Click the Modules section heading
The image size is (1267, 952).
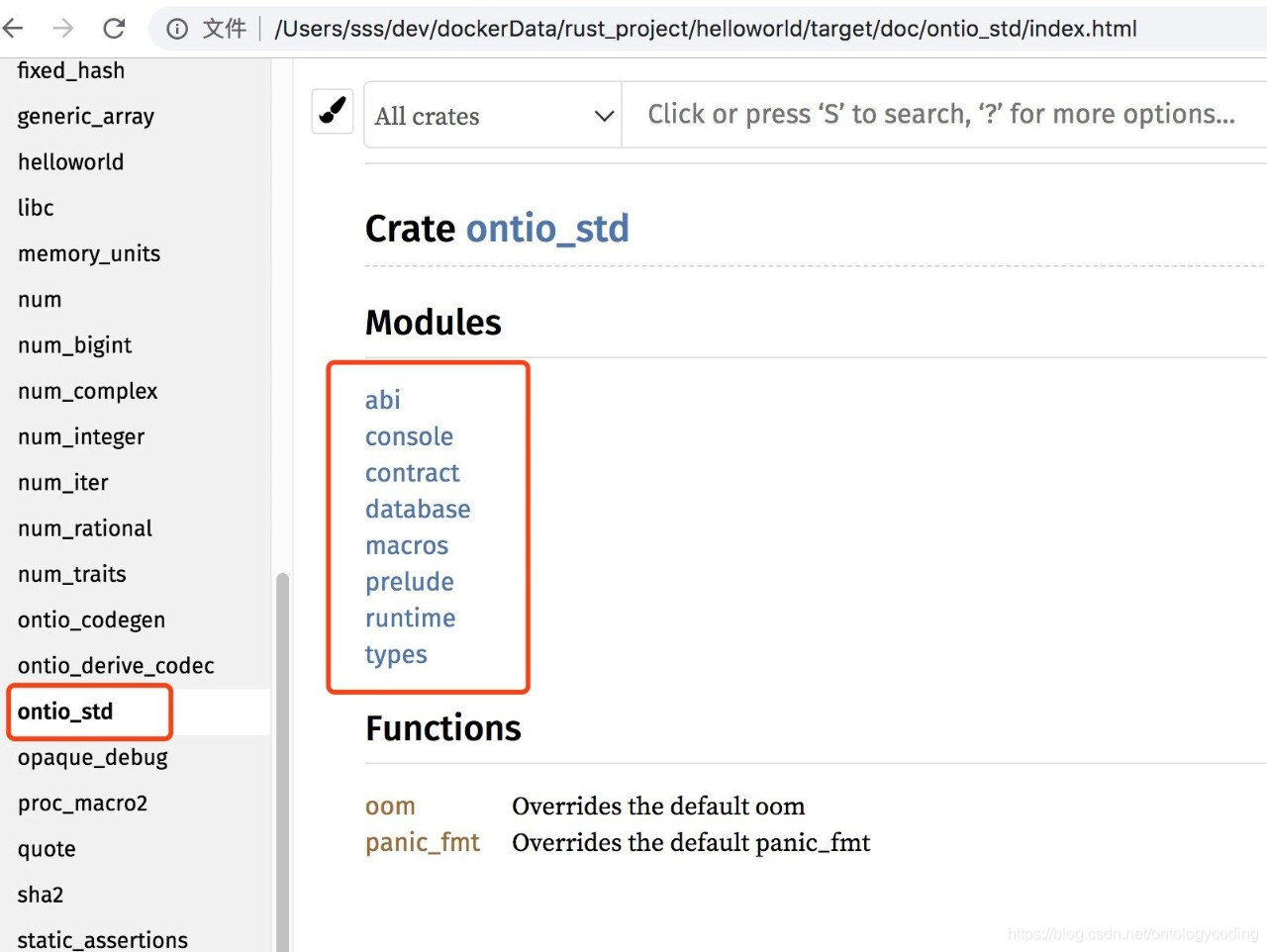[x=434, y=323]
